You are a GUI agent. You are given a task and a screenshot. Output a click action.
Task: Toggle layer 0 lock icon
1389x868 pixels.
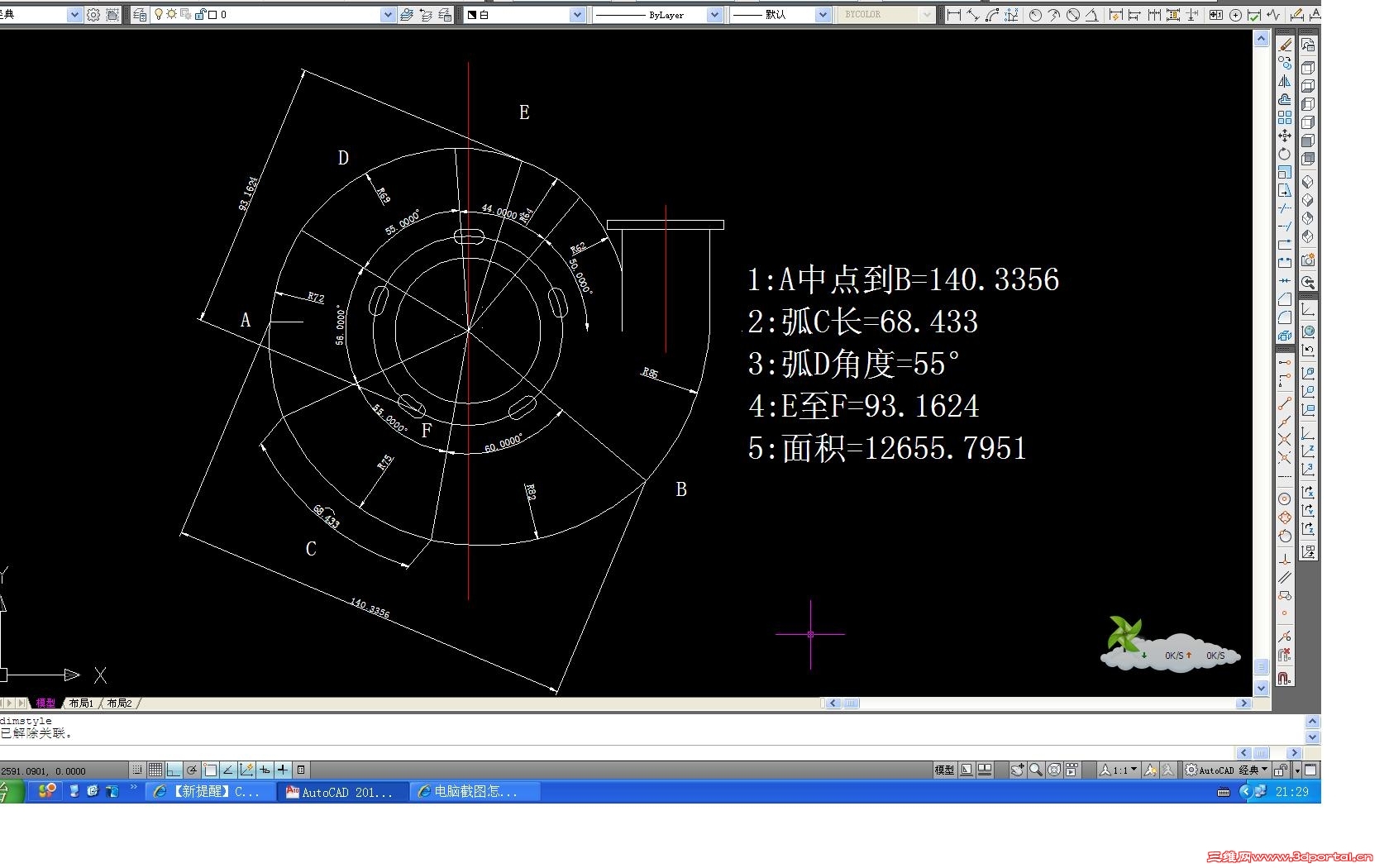[x=199, y=15]
